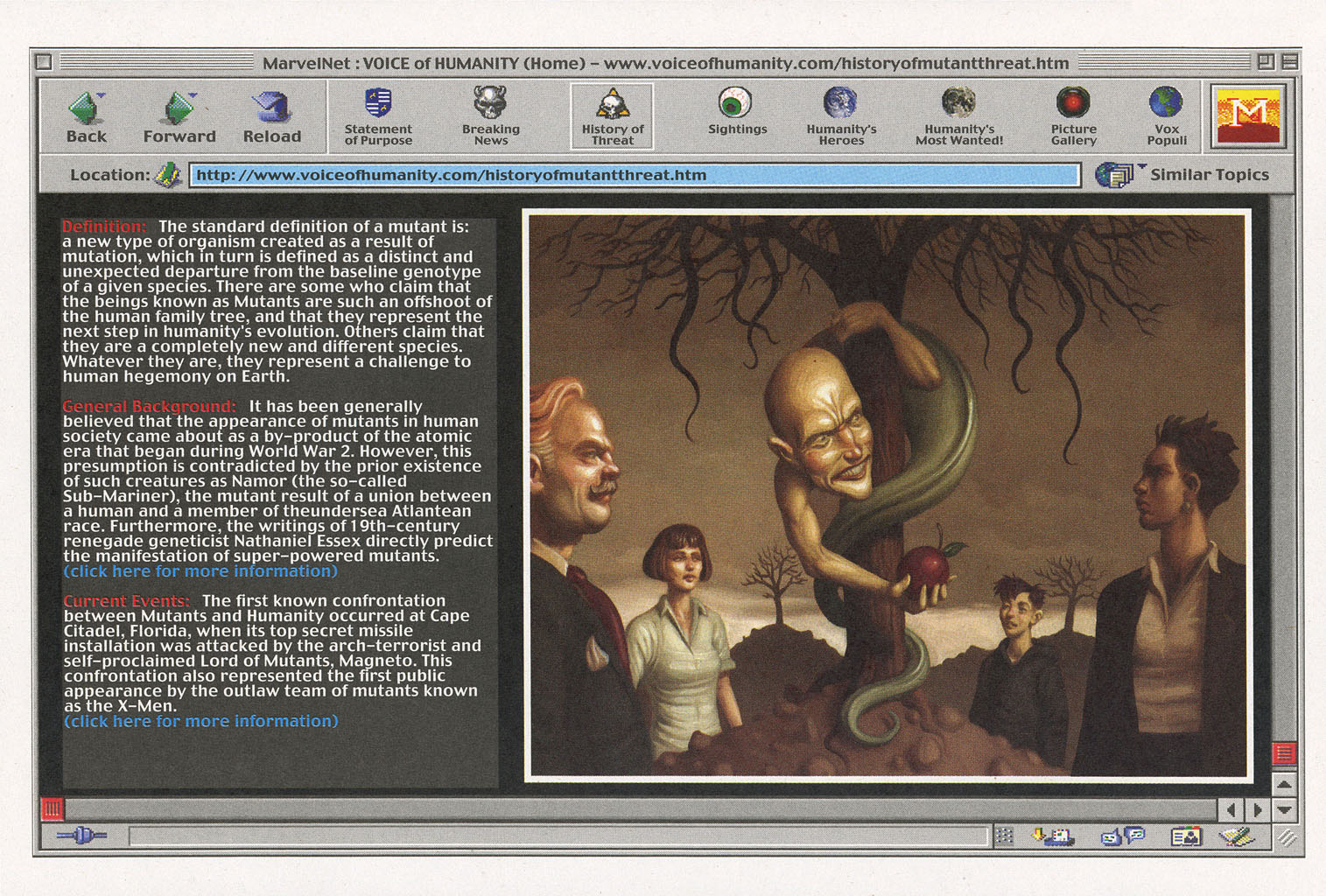Click the picture card status bar icon
This screenshot has width=1326, height=896.
pos(1186,836)
